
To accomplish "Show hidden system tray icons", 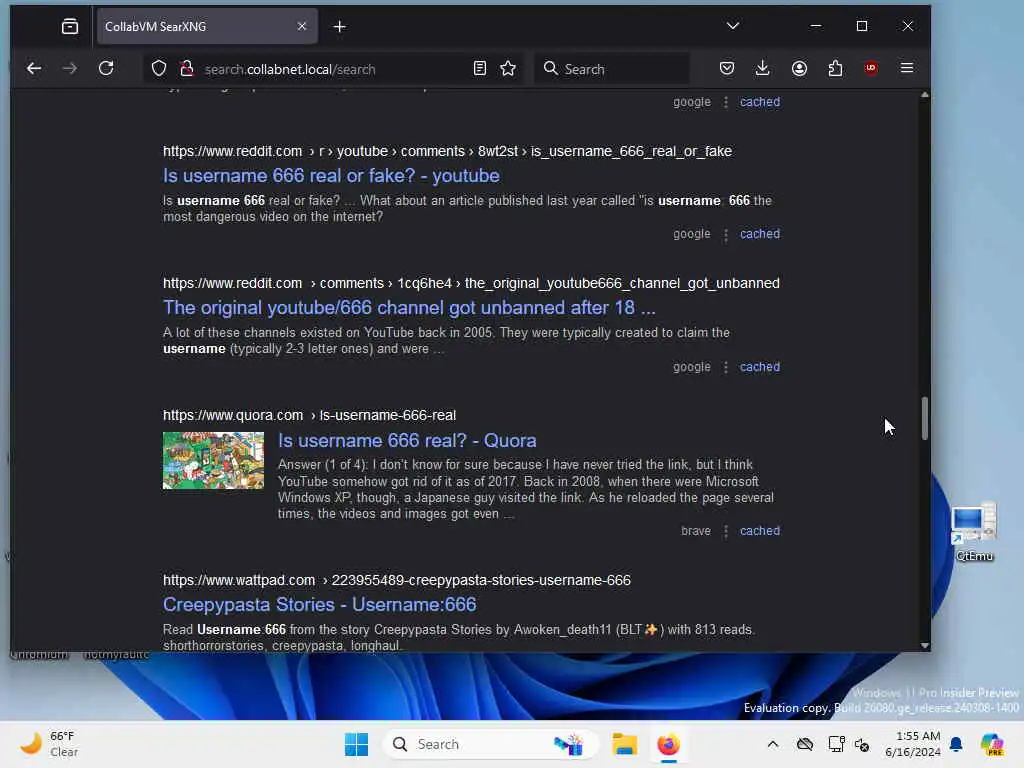I will click(x=773, y=744).
